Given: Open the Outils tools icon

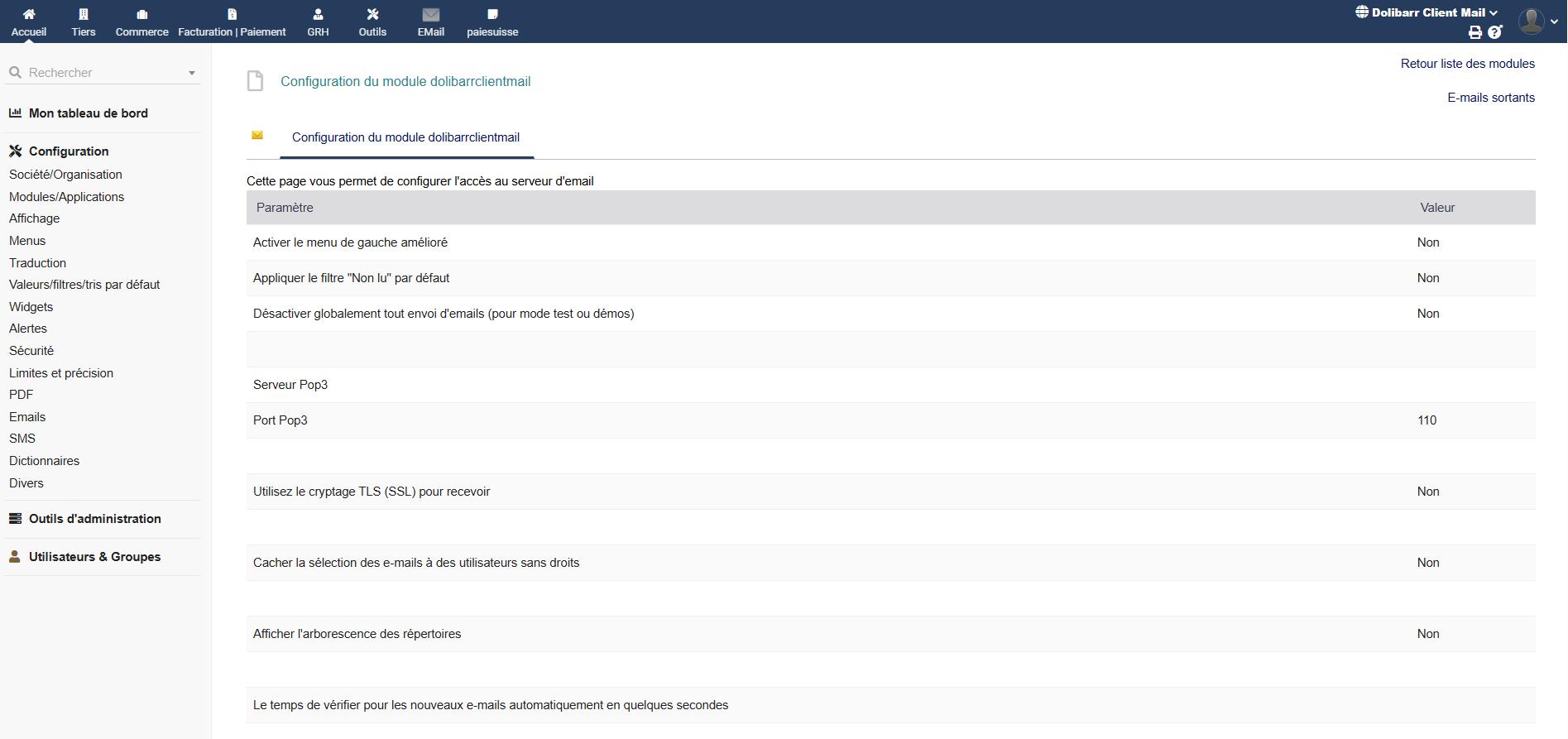Looking at the screenshot, I should pos(372,14).
